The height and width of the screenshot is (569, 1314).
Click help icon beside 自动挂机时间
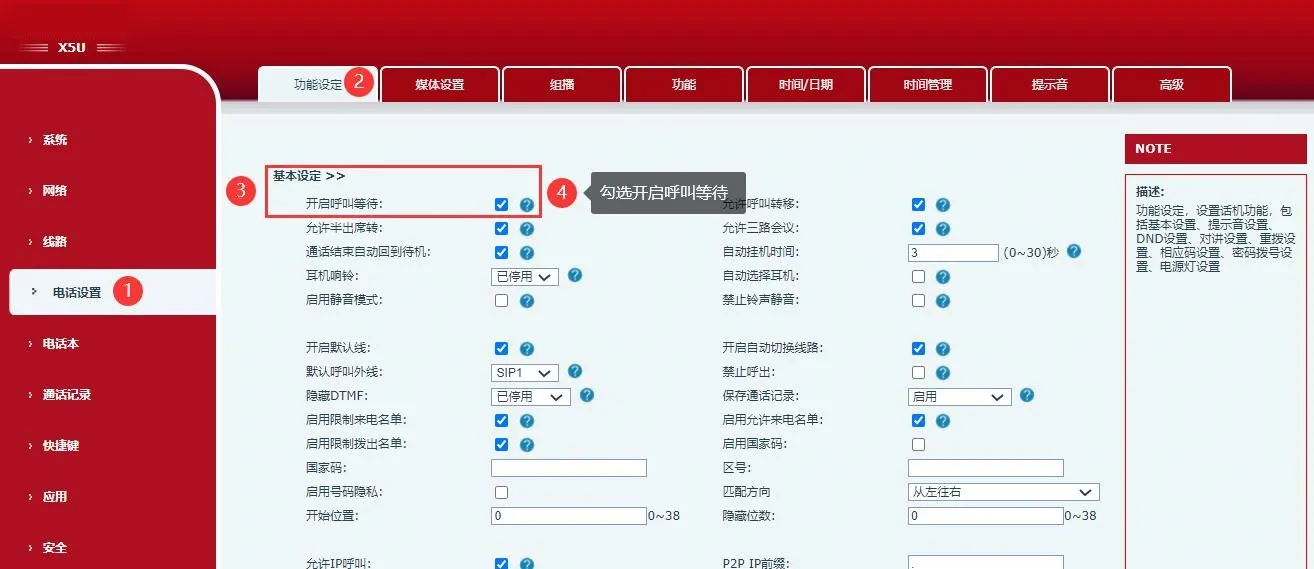[x=1074, y=252]
